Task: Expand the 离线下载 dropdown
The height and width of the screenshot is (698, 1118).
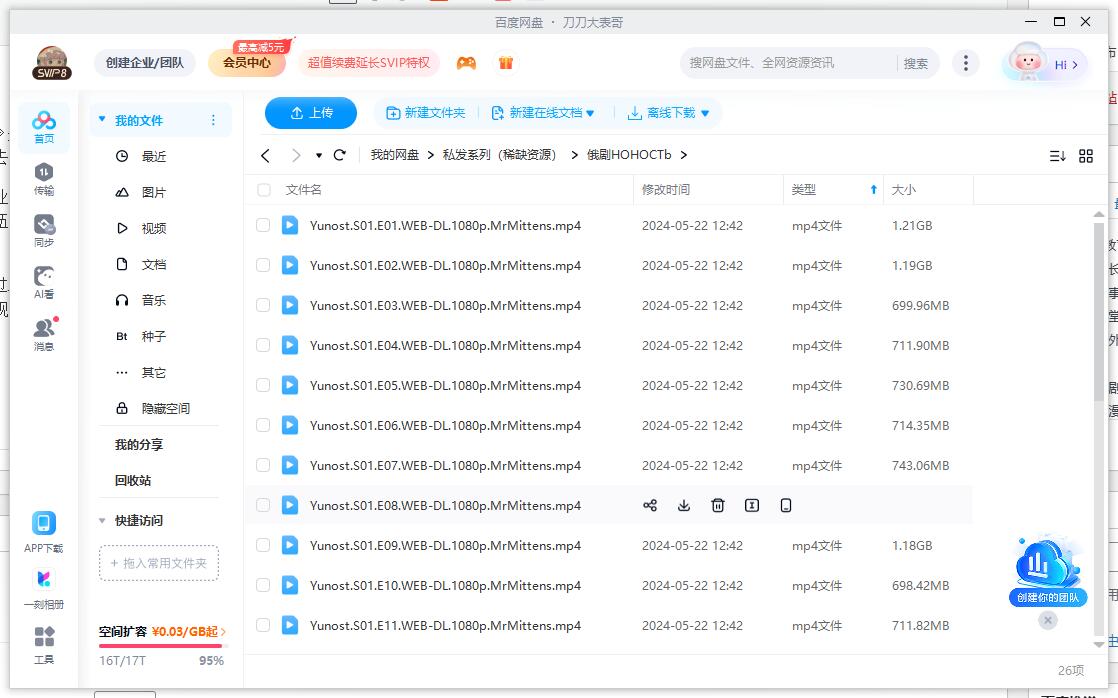Action: 670,113
